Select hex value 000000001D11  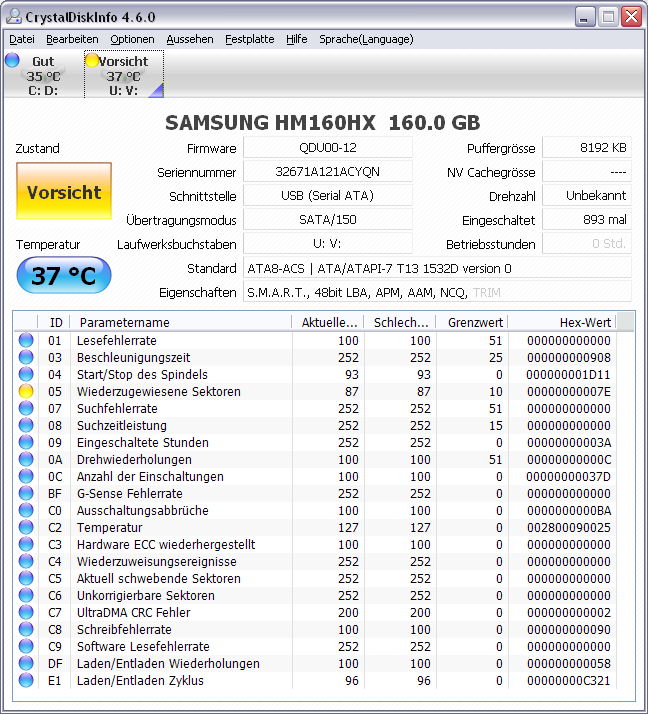(568, 375)
